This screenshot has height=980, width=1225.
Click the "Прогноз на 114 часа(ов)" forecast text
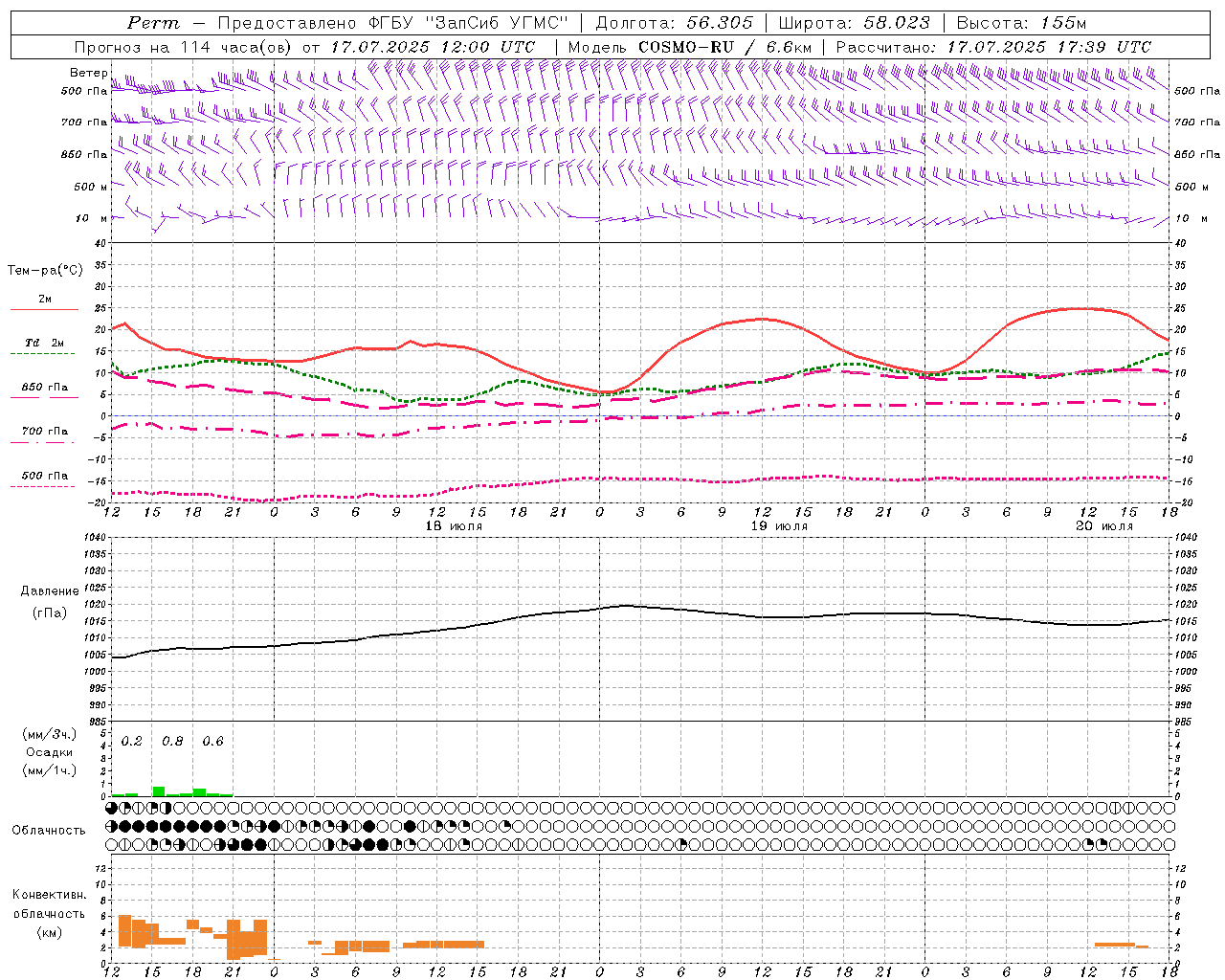[185, 47]
